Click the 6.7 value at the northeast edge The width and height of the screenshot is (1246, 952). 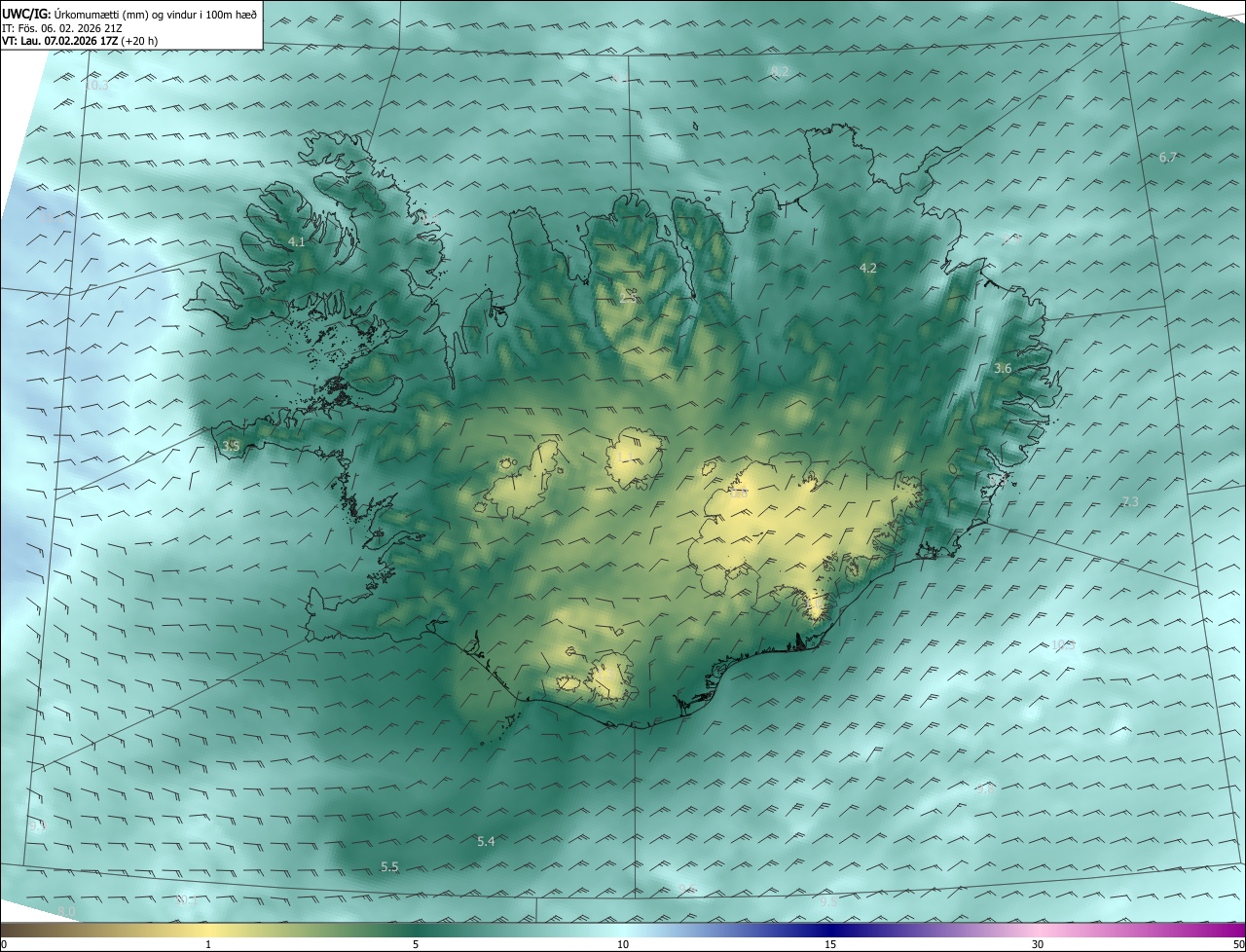coord(1168,157)
